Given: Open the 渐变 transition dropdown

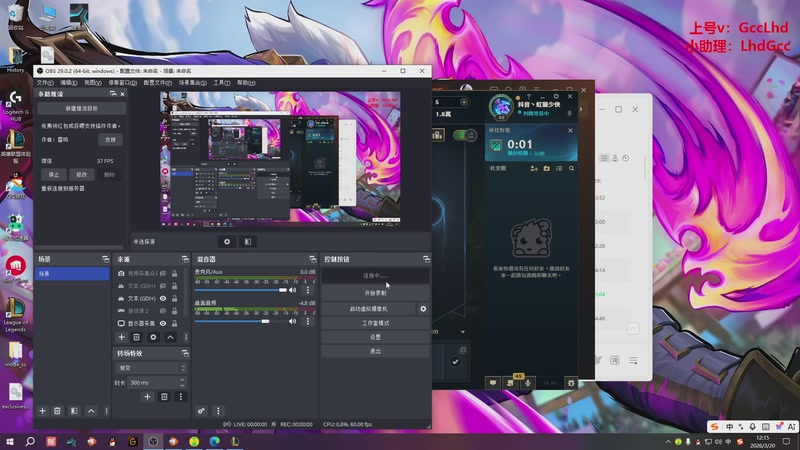Looking at the screenshot, I should tap(152, 368).
